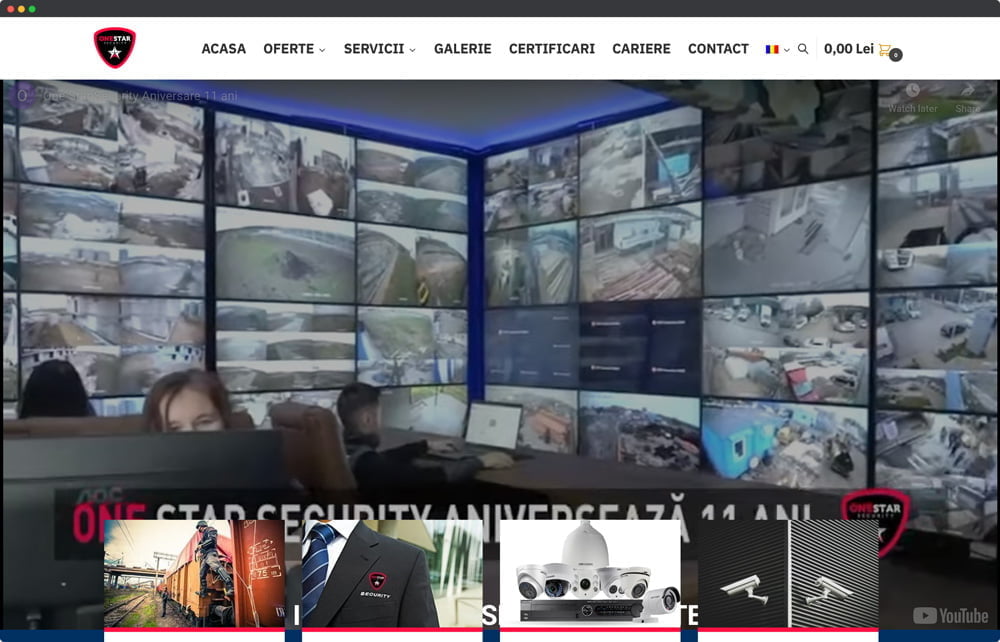1000x642 pixels.
Task: Open the site search magnifier icon
Action: tap(803, 48)
